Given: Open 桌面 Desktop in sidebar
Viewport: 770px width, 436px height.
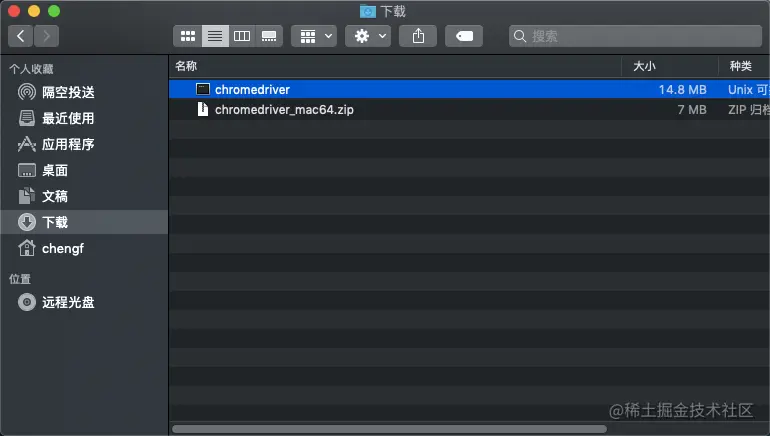Looking at the screenshot, I should (84, 170).
